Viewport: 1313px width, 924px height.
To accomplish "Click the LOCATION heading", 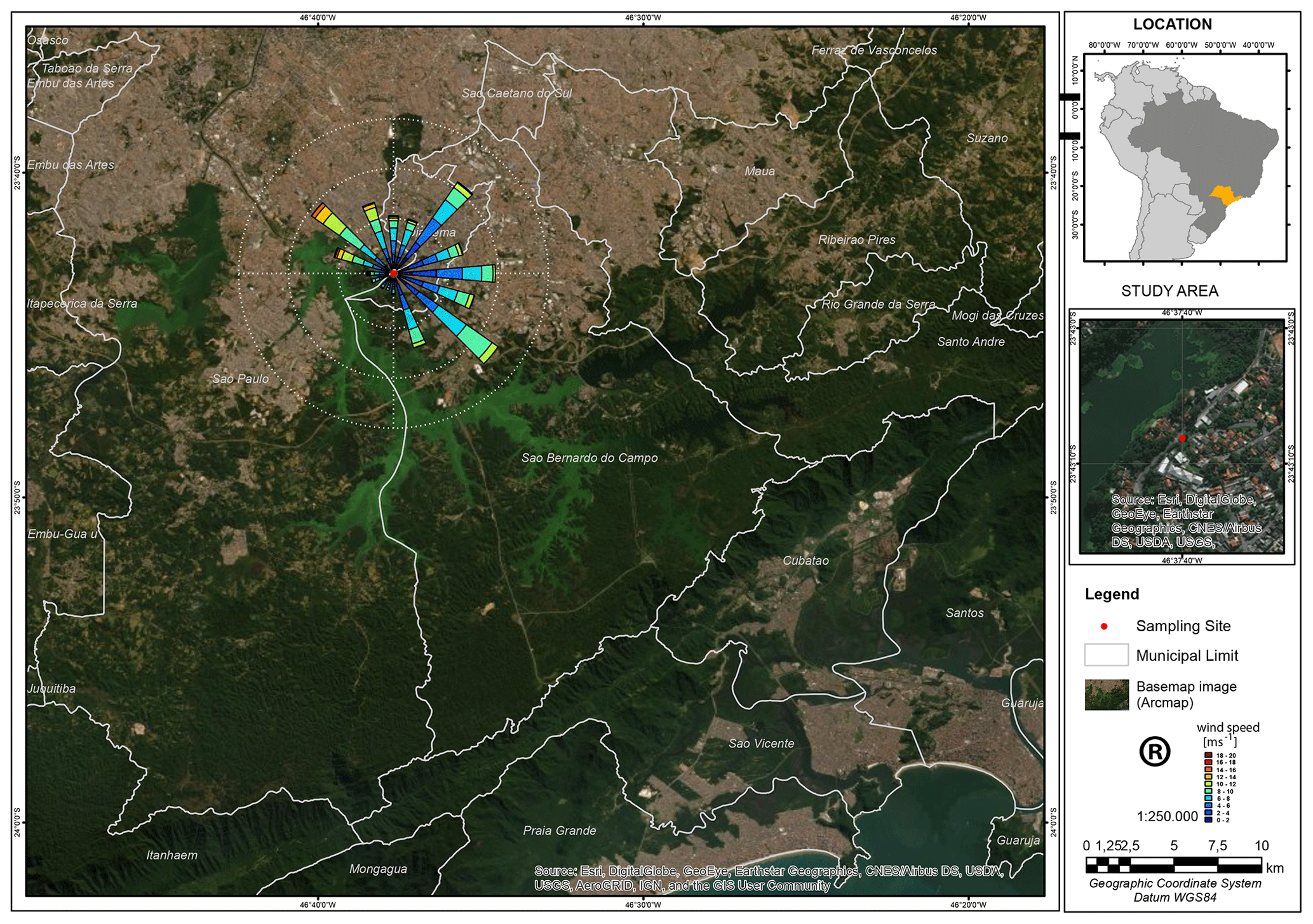I will pos(1172,24).
